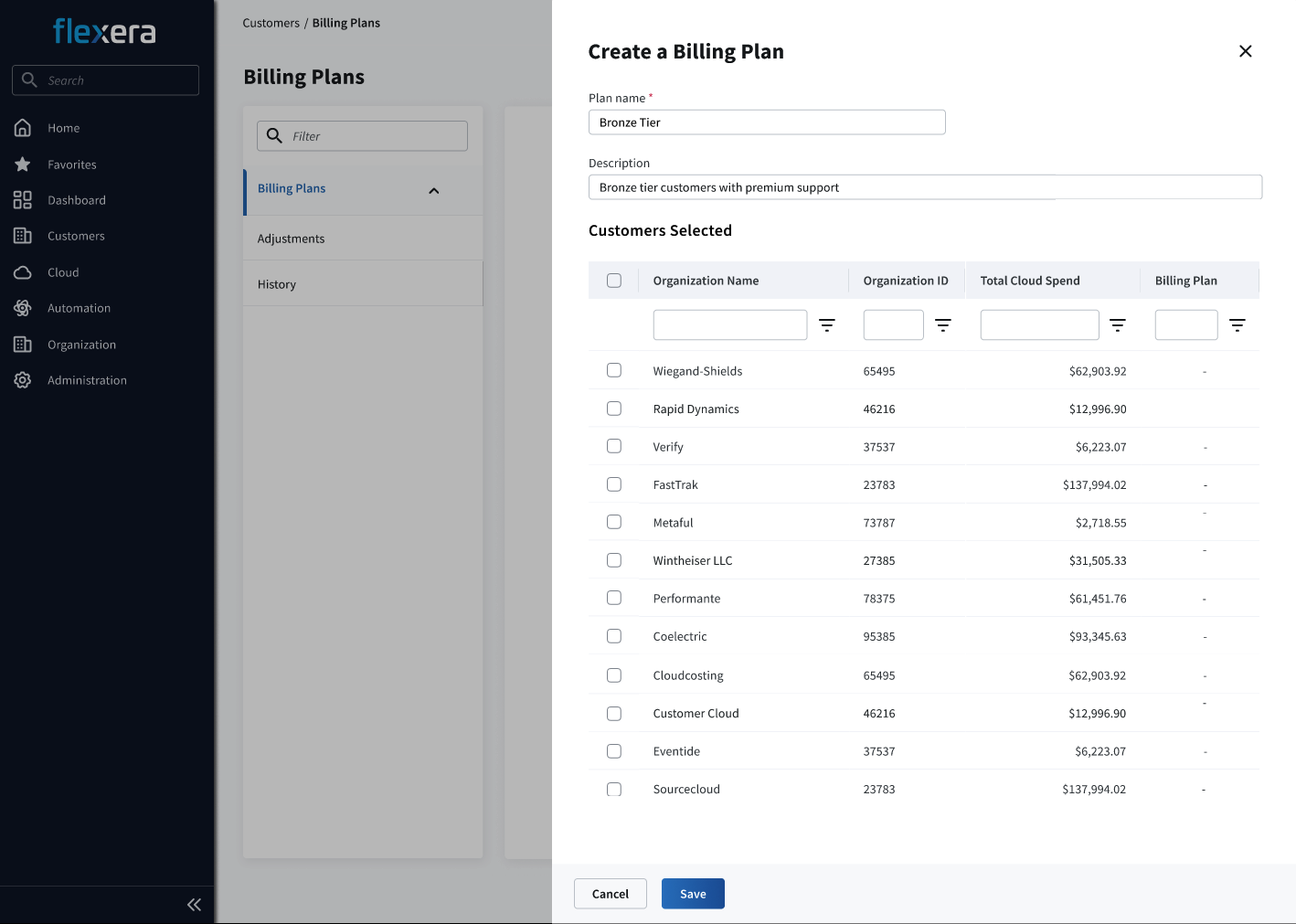This screenshot has height=924, width=1296.
Task: Toggle the select-all customers header checkbox
Action: click(614, 281)
